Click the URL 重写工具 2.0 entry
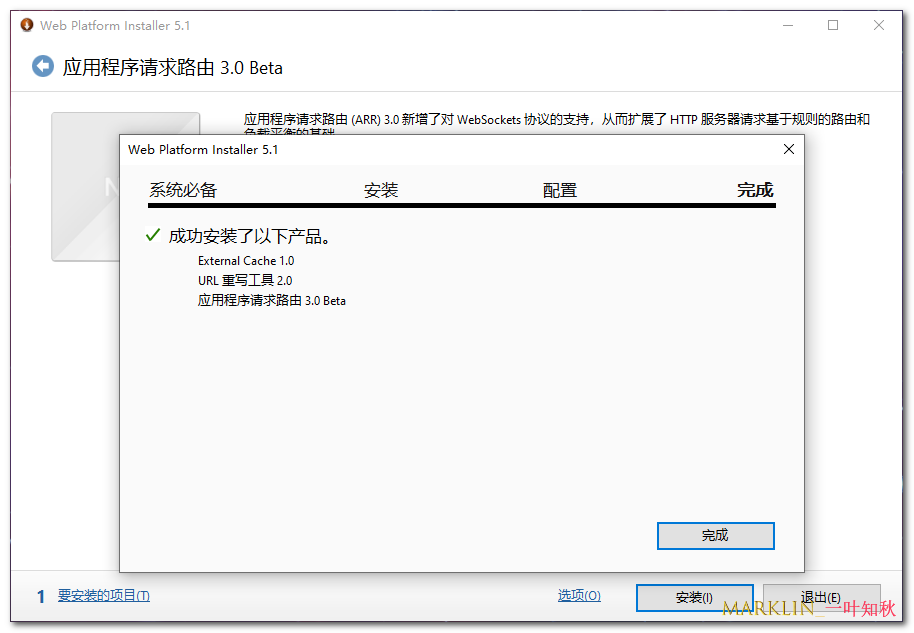Viewport: 914px width, 633px height. click(x=245, y=280)
